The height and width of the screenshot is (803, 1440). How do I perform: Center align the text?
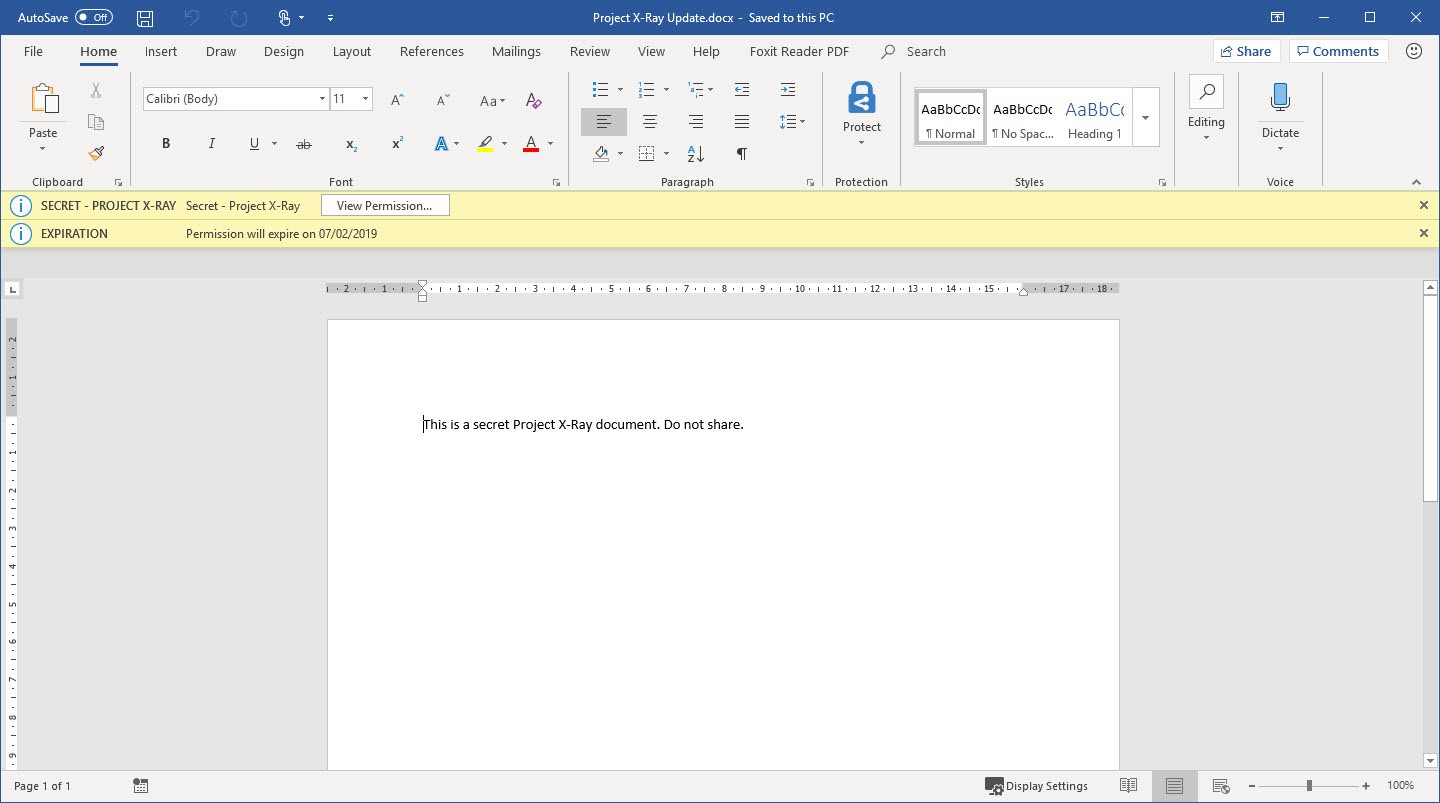pyautogui.click(x=650, y=122)
